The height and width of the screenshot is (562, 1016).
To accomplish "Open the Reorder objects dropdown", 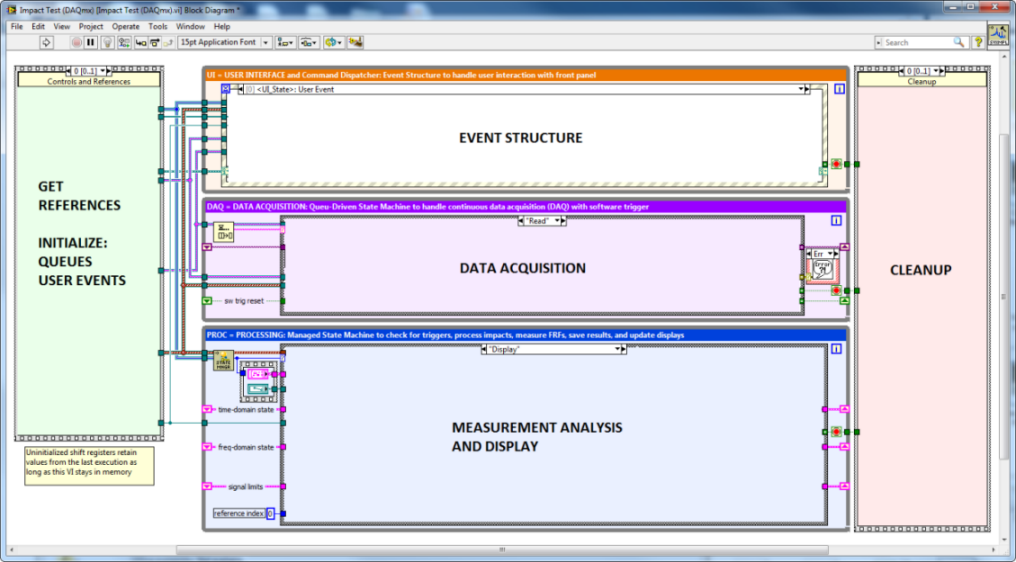I will tap(334, 42).
